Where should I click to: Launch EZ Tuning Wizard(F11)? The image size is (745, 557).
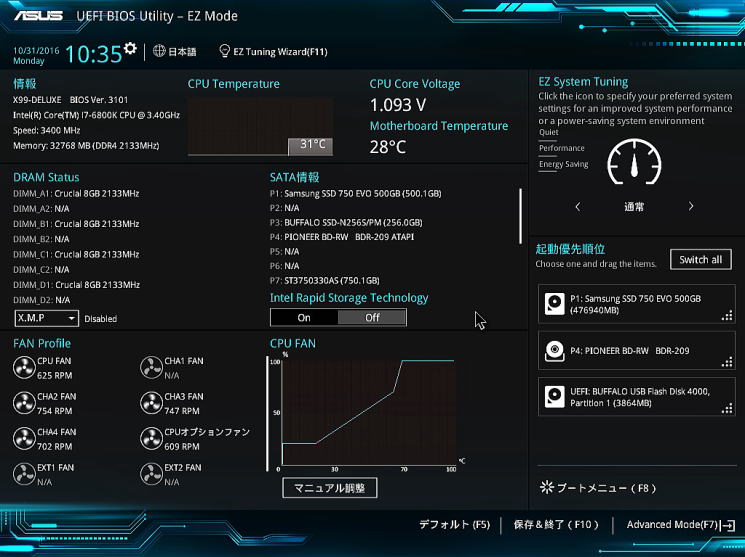coord(280,51)
